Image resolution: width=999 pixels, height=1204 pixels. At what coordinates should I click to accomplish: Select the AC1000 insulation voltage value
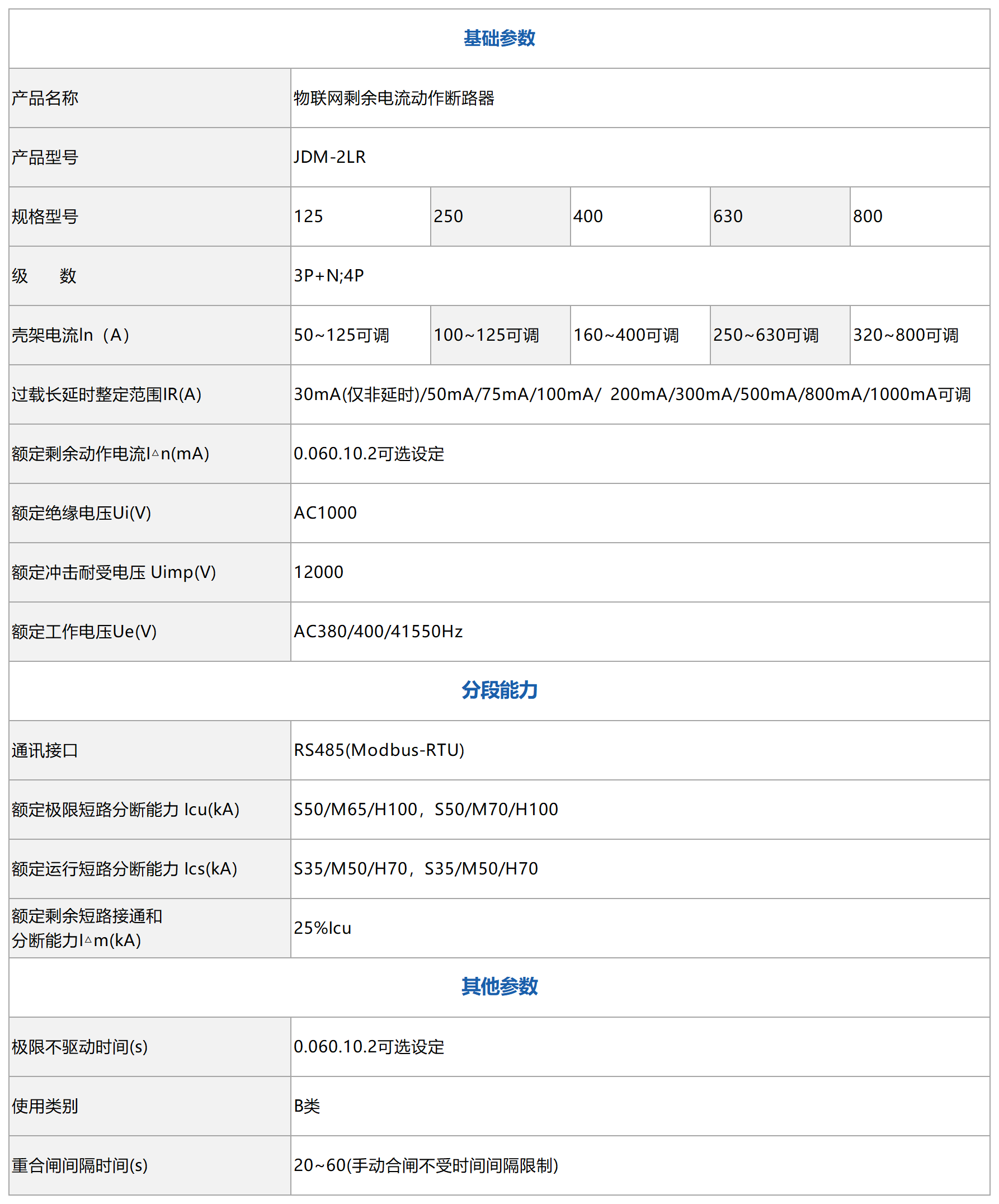point(325,513)
